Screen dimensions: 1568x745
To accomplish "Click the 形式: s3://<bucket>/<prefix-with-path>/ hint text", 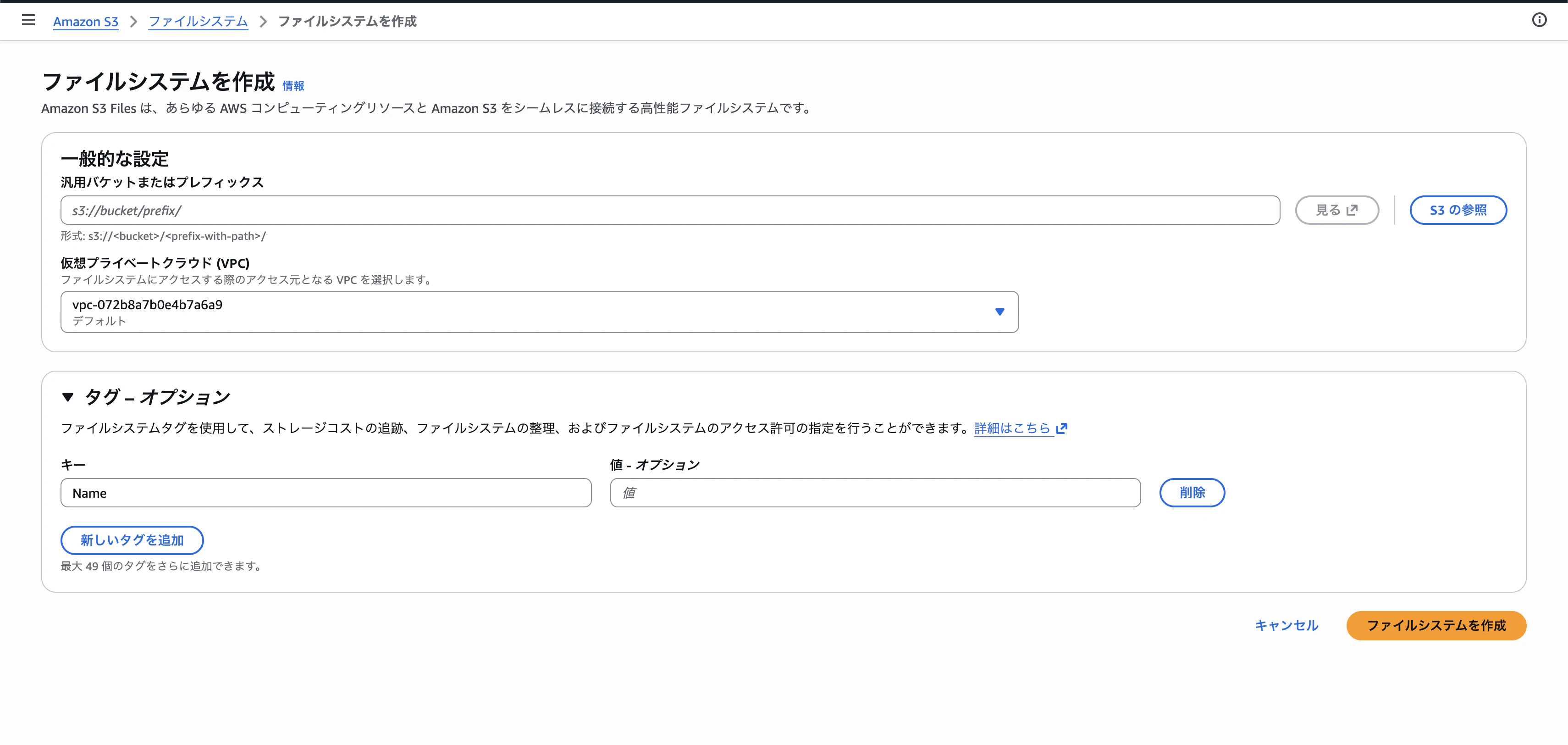I will (x=163, y=236).
